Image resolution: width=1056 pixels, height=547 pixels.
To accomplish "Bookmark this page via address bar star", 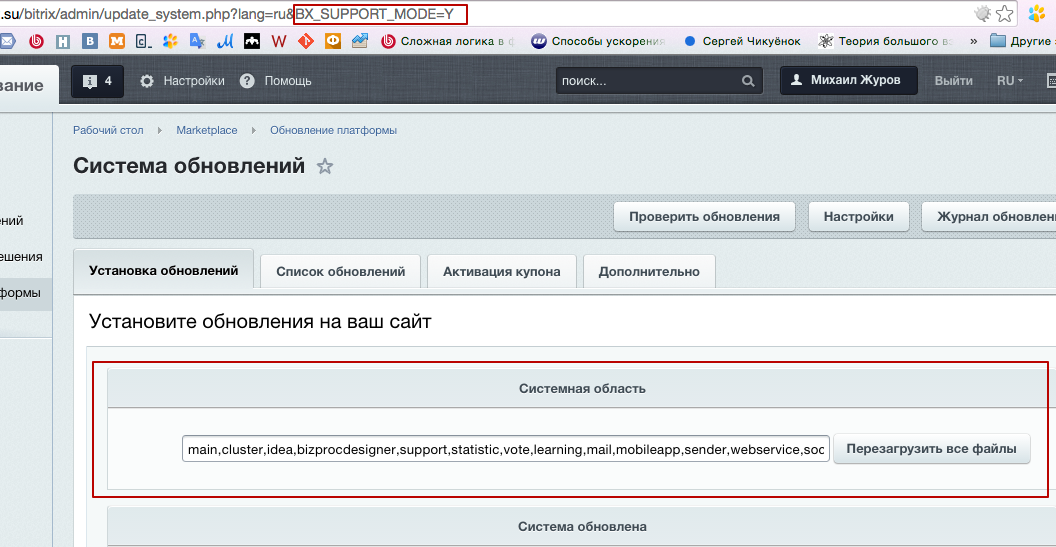I will tap(1004, 13).
